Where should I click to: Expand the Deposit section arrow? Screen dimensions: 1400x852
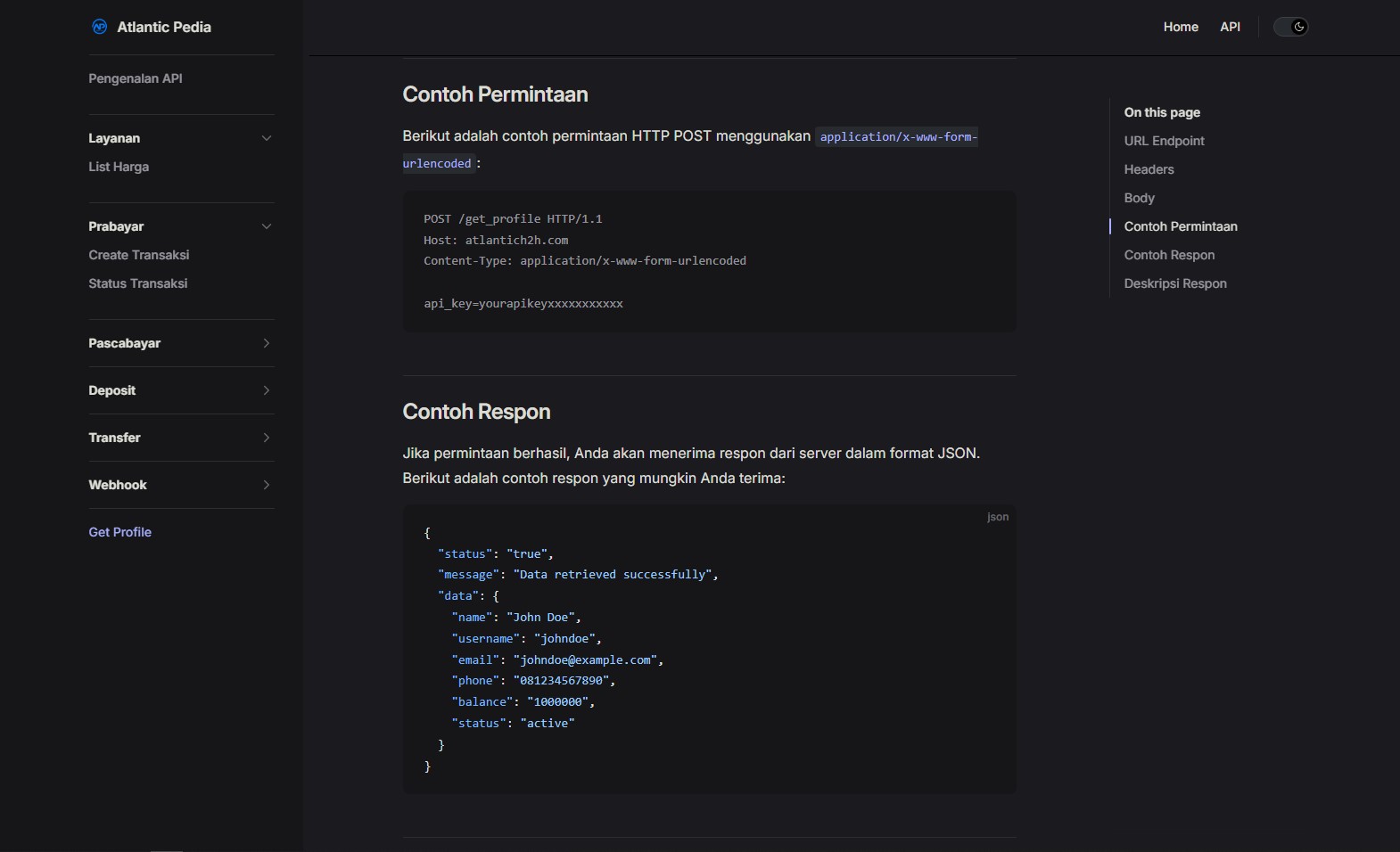tap(266, 390)
